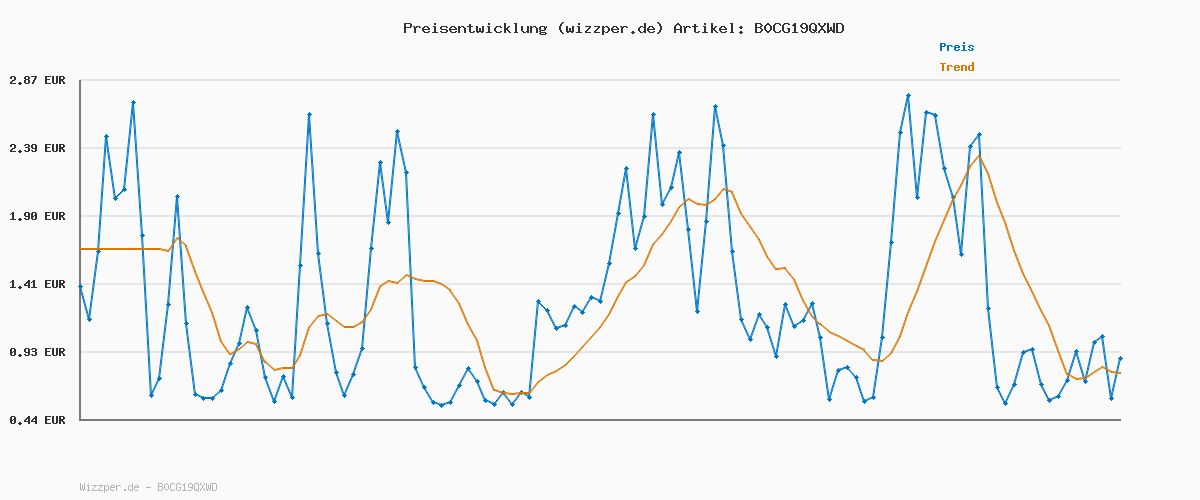Screen dimensions: 1200x500
Task: Click the 2.39 EUR axis label
Action: (37, 148)
